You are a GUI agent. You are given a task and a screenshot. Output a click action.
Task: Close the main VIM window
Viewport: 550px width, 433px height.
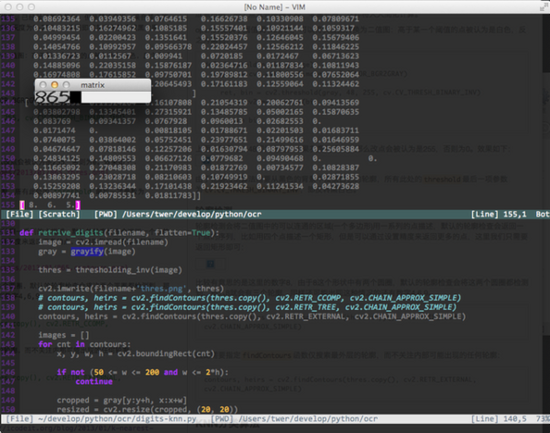8,7
